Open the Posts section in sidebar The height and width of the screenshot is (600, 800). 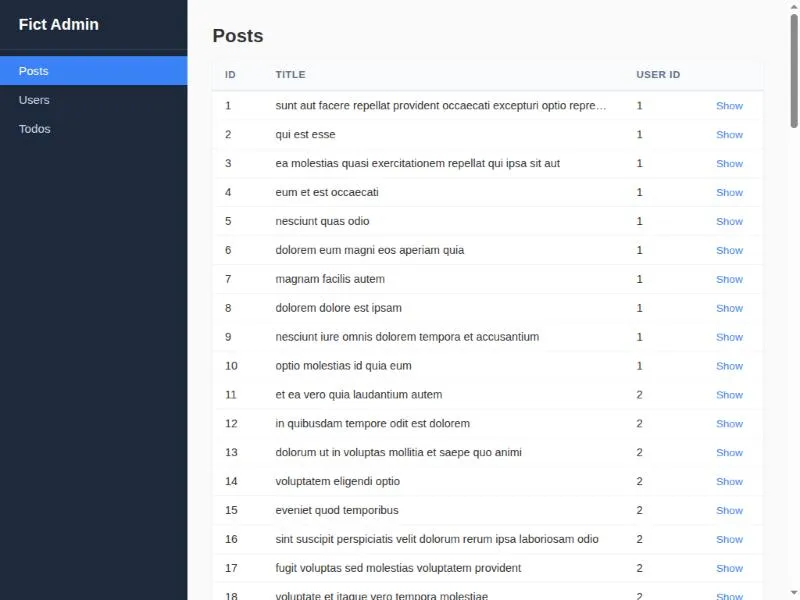coord(93,71)
